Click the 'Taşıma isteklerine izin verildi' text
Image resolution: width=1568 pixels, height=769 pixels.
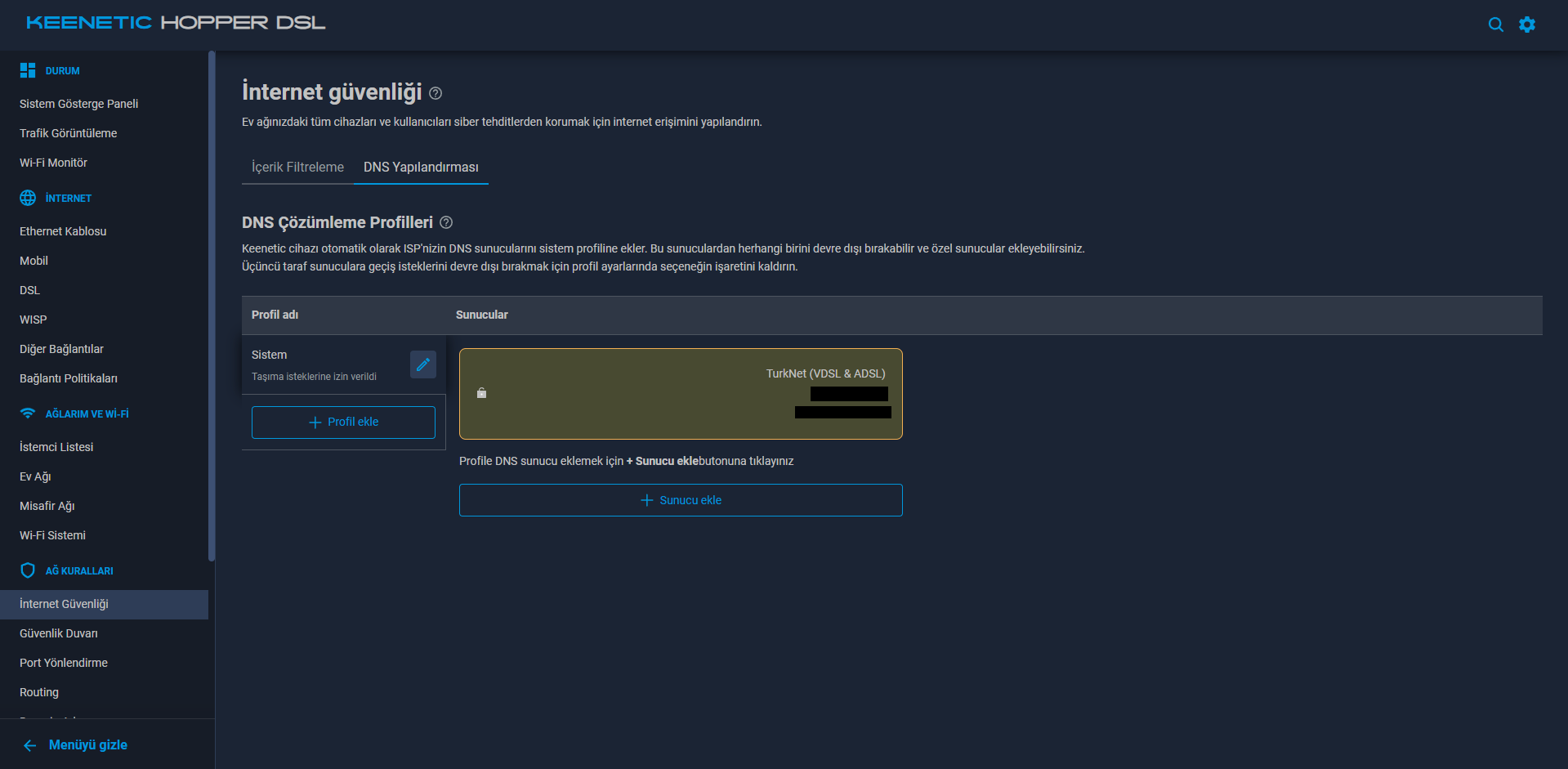[314, 377]
